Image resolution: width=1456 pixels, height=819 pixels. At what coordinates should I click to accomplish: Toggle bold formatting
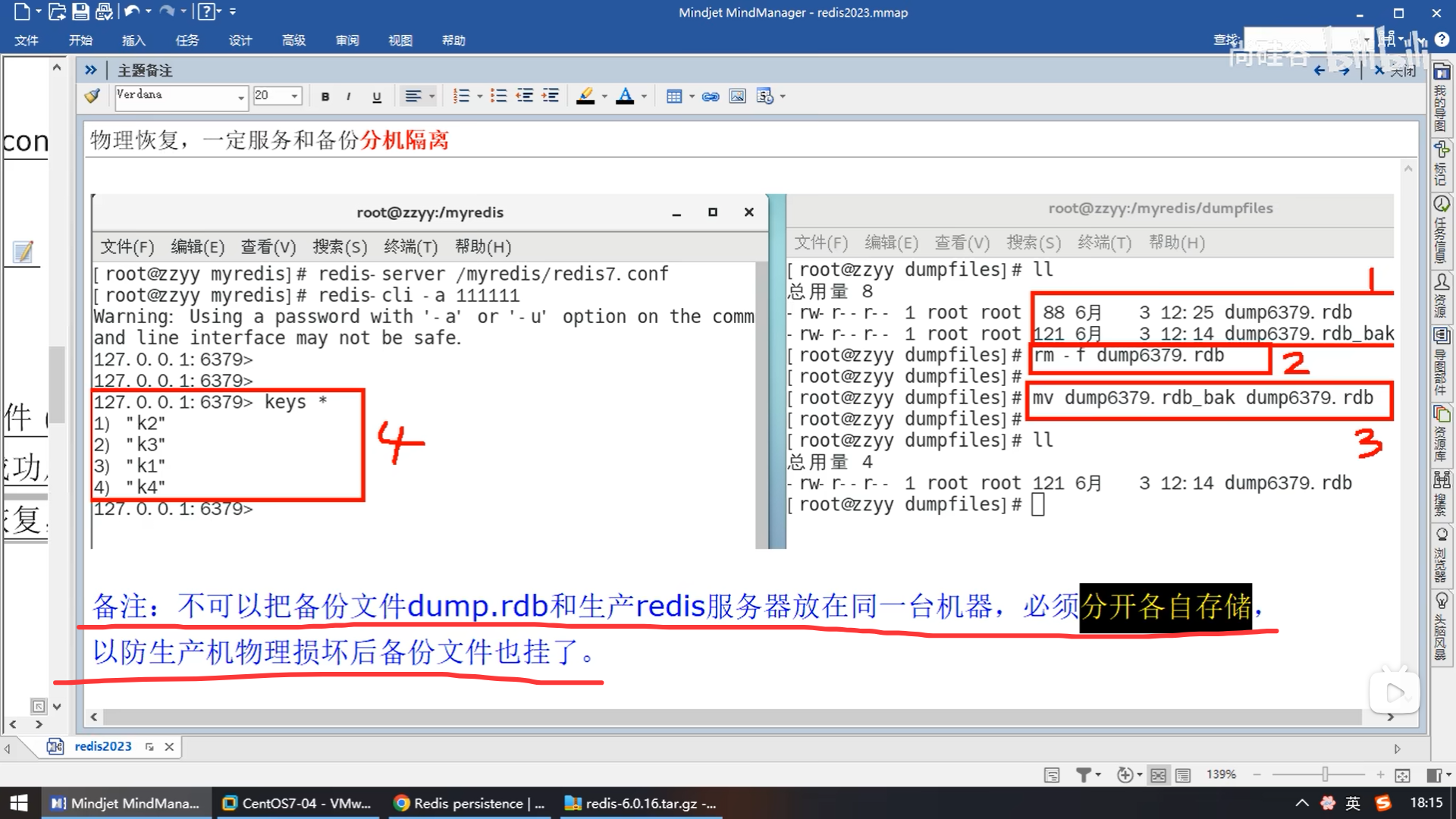[x=325, y=96]
